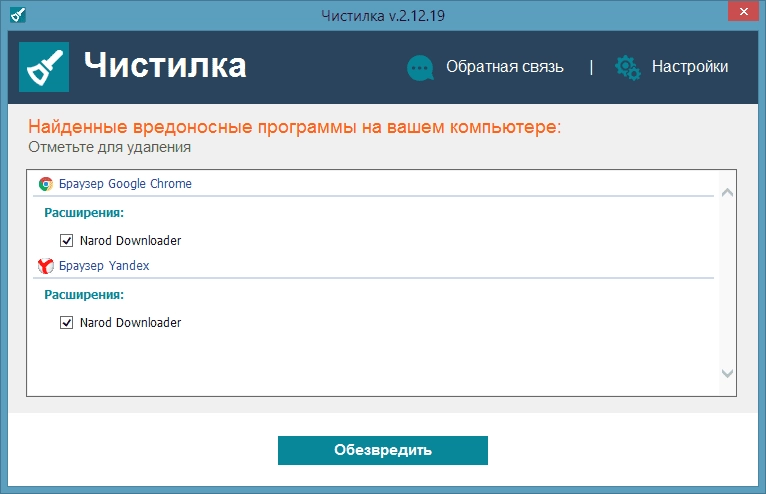The height and width of the screenshot is (494, 766).
Task: Click the settings gears icon
Action: point(628,67)
